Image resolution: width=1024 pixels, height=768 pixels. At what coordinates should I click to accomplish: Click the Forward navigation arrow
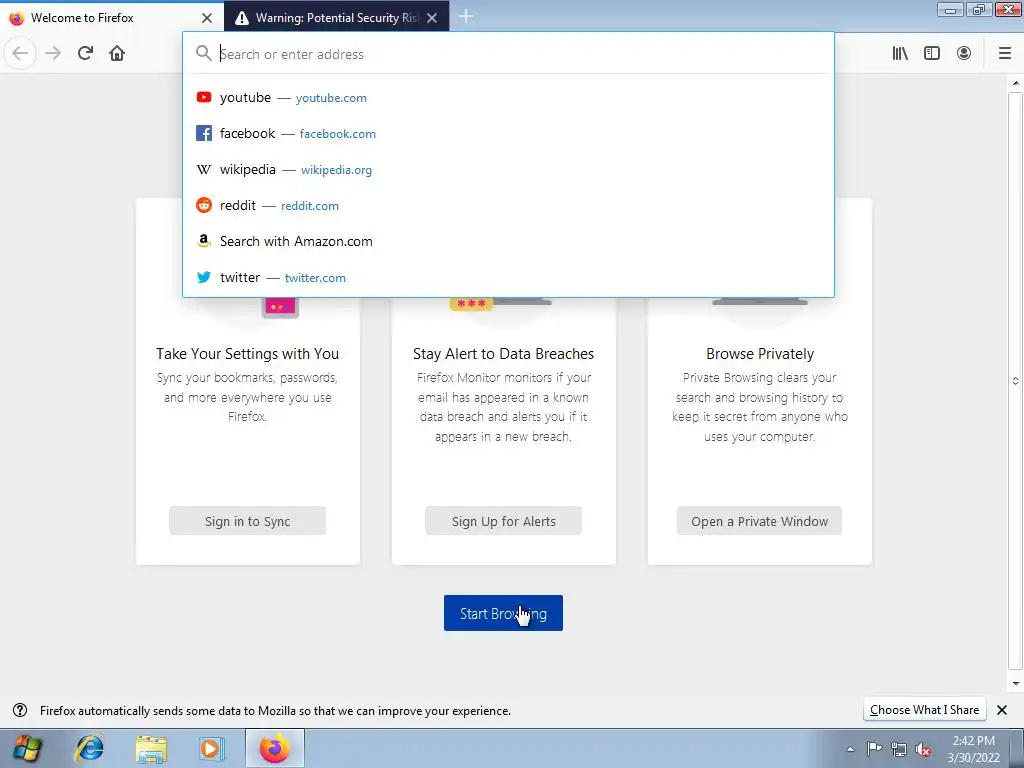[x=53, y=54]
